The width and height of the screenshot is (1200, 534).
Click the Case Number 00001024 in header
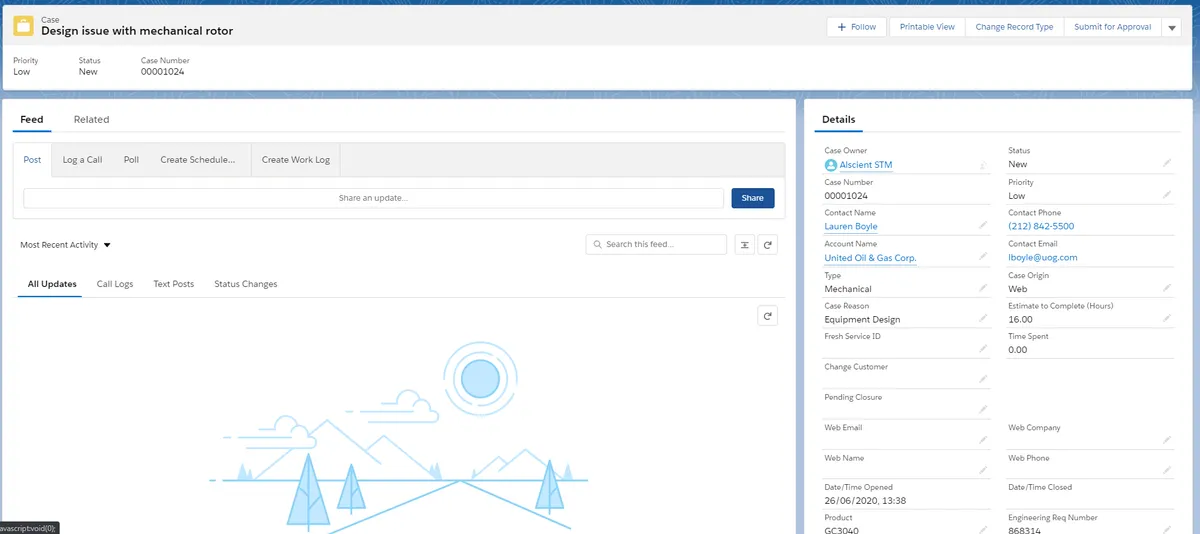[x=162, y=72]
